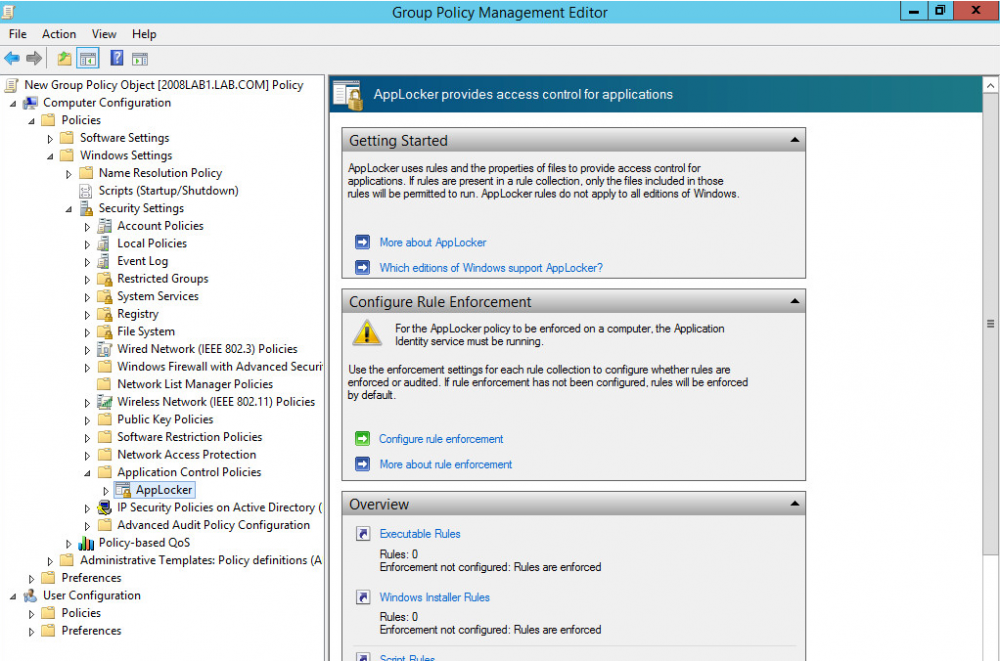
Task: Collapse the Configure Rule Enforcement section
Action: coord(795,301)
